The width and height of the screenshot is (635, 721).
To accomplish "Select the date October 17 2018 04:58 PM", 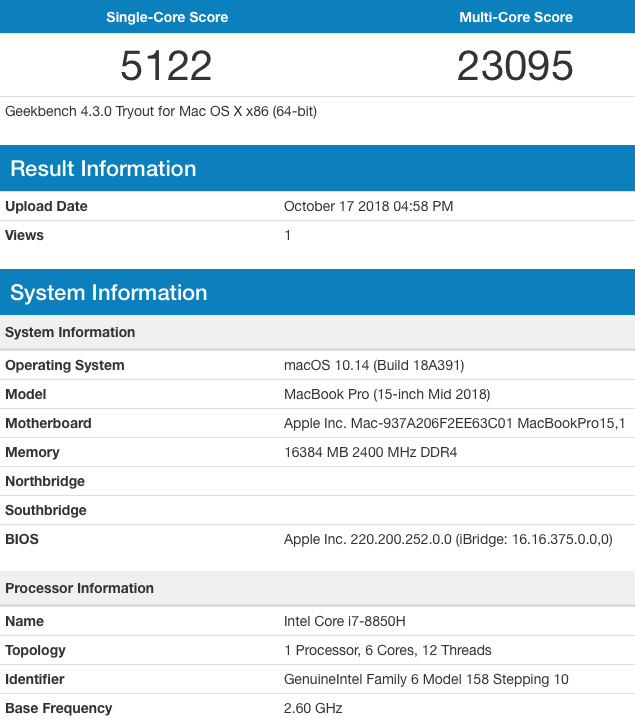I will (368, 206).
